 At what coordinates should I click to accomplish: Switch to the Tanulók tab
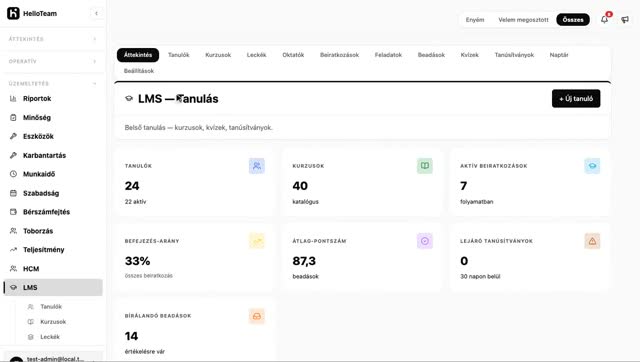179,55
